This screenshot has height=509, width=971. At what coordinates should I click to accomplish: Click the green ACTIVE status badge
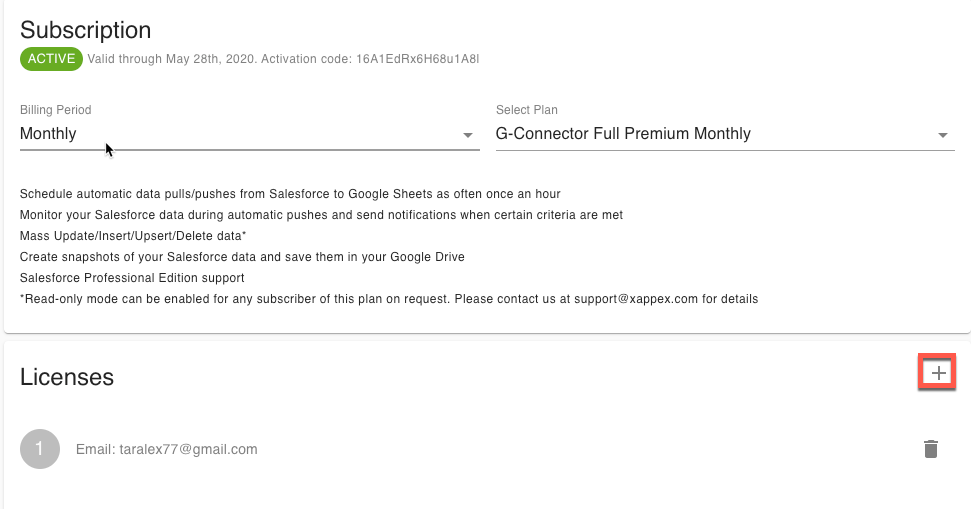click(x=51, y=59)
